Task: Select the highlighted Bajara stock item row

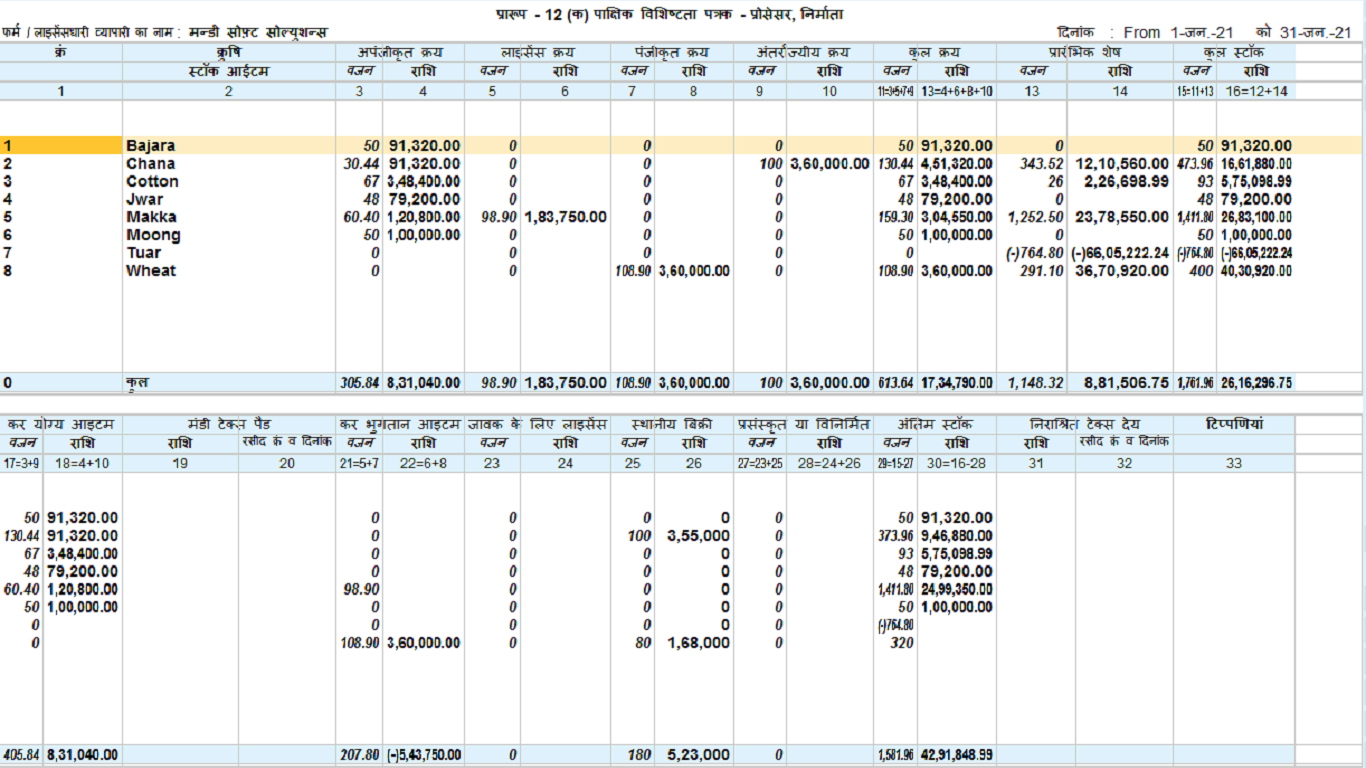Action: [x=150, y=146]
